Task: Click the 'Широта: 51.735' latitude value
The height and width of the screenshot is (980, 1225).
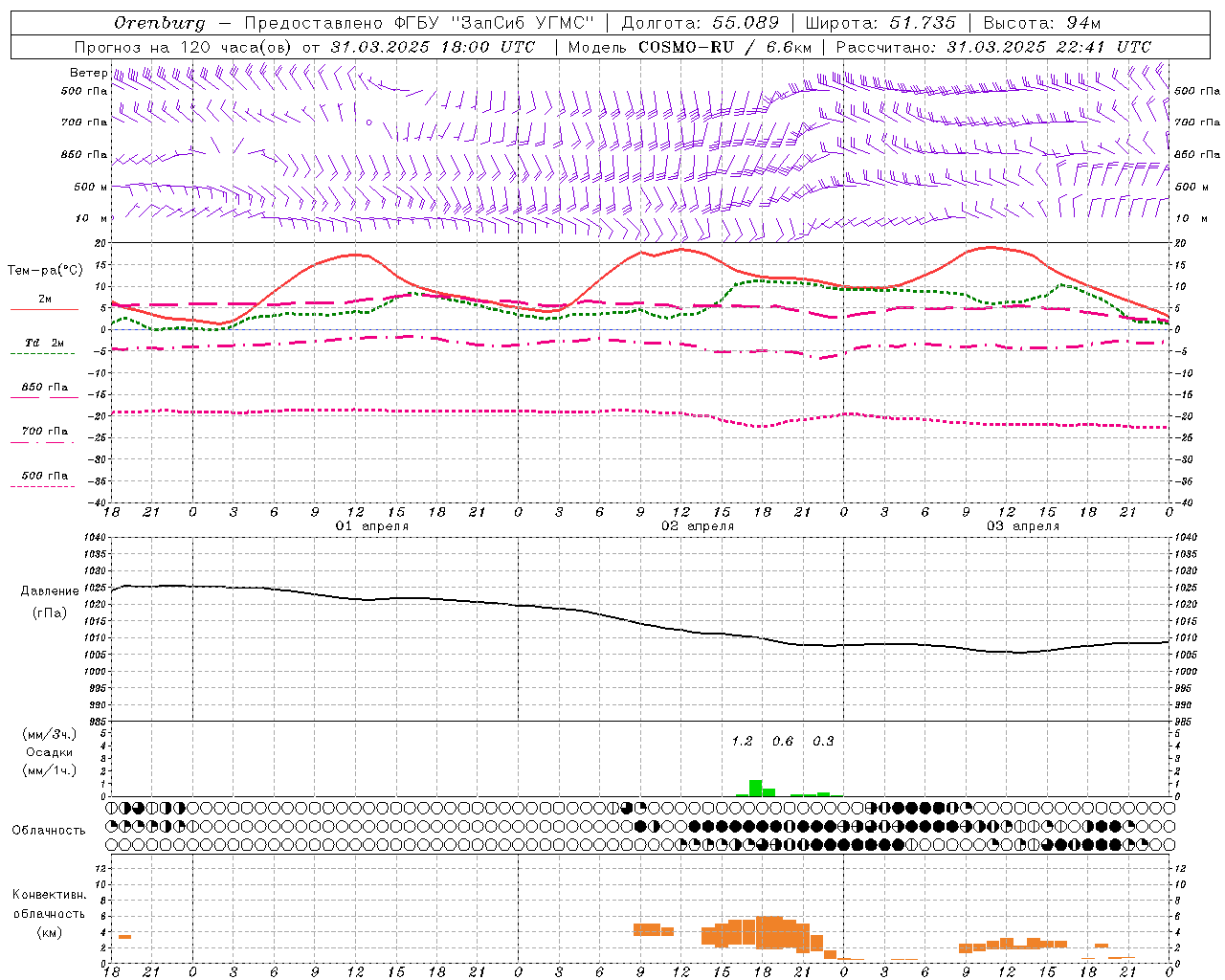Action: tap(880, 23)
